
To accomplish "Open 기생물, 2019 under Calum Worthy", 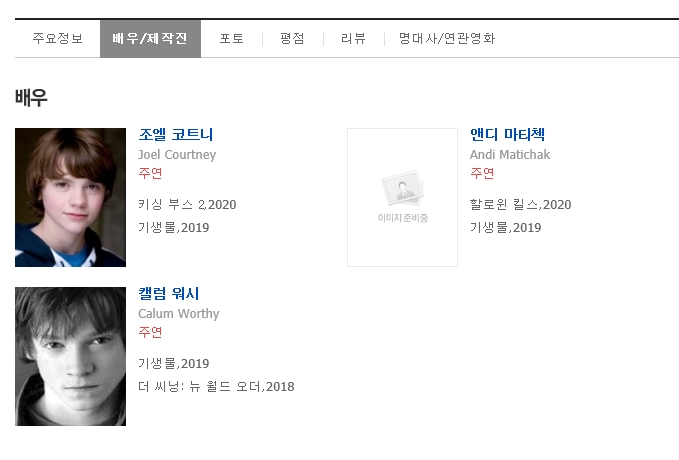I will 174,363.
